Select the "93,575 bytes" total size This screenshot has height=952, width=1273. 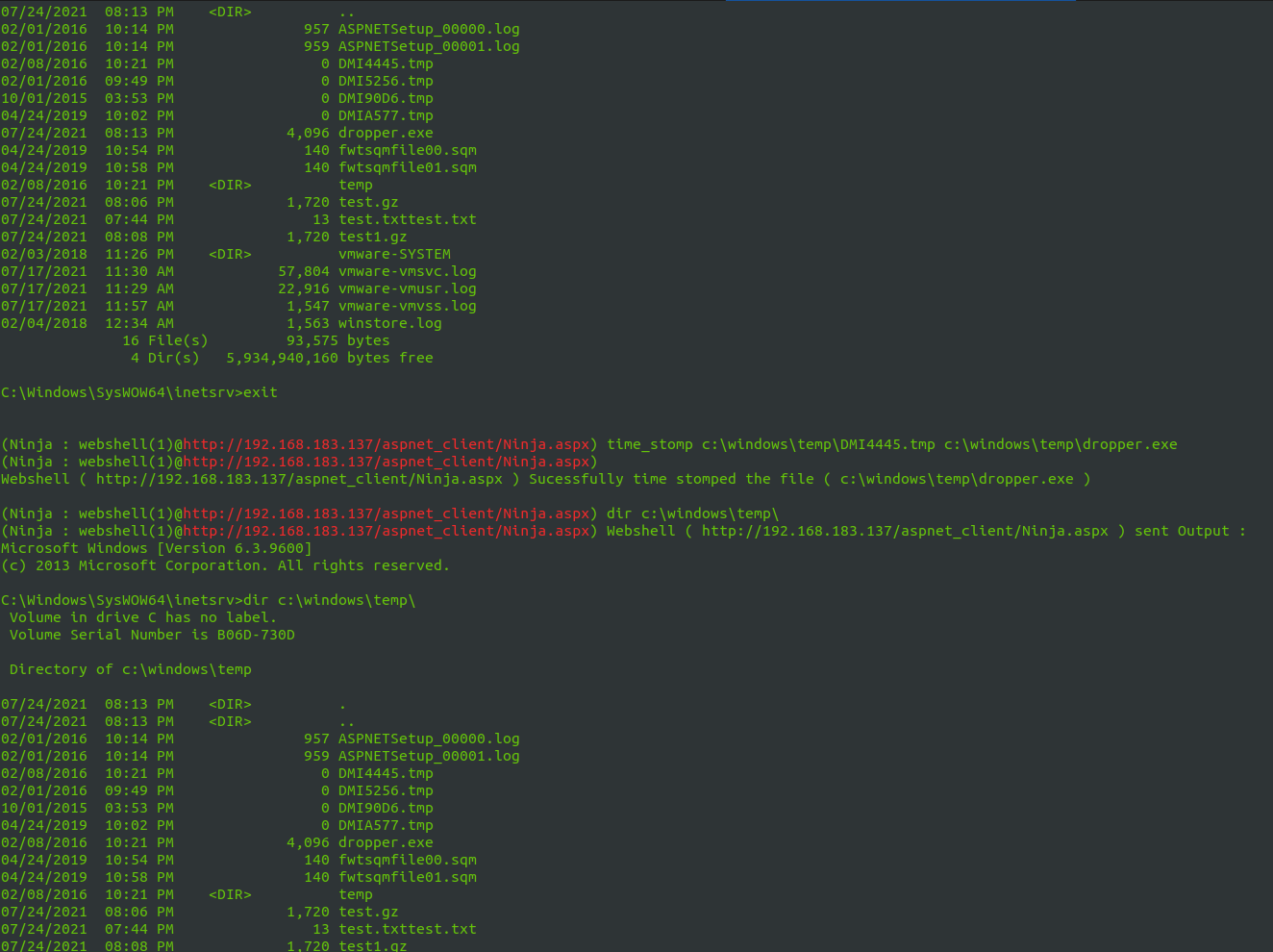click(x=338, y=340)
